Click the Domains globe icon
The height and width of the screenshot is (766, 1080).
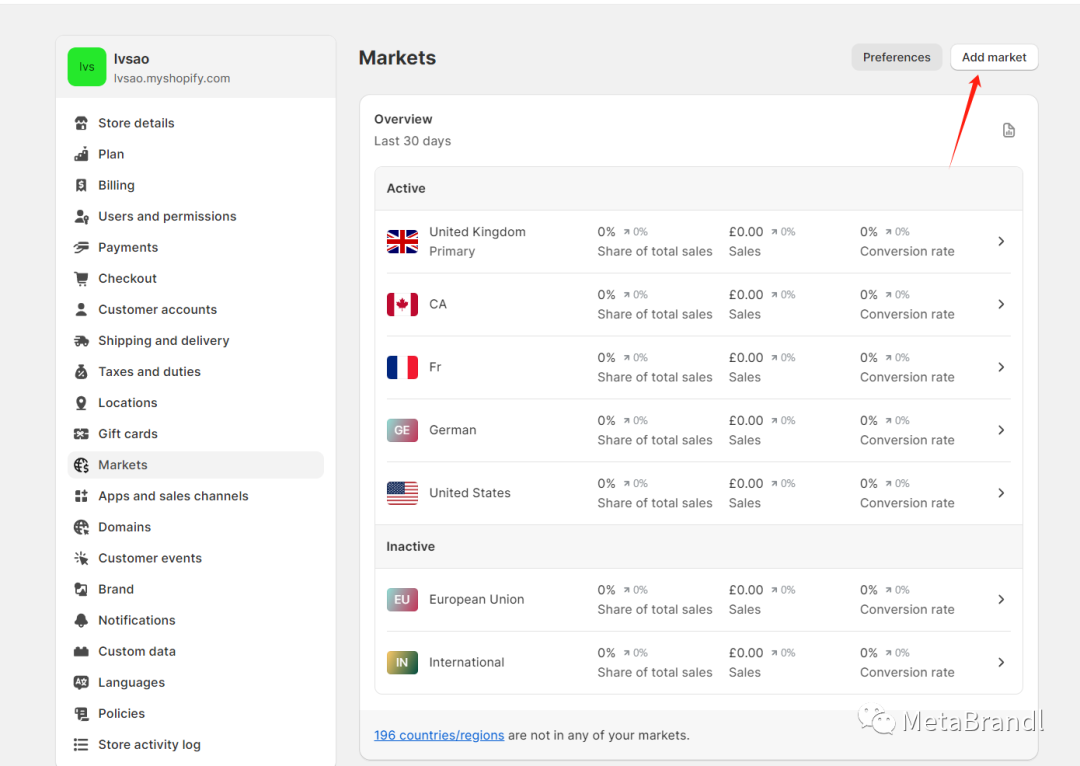81,527
